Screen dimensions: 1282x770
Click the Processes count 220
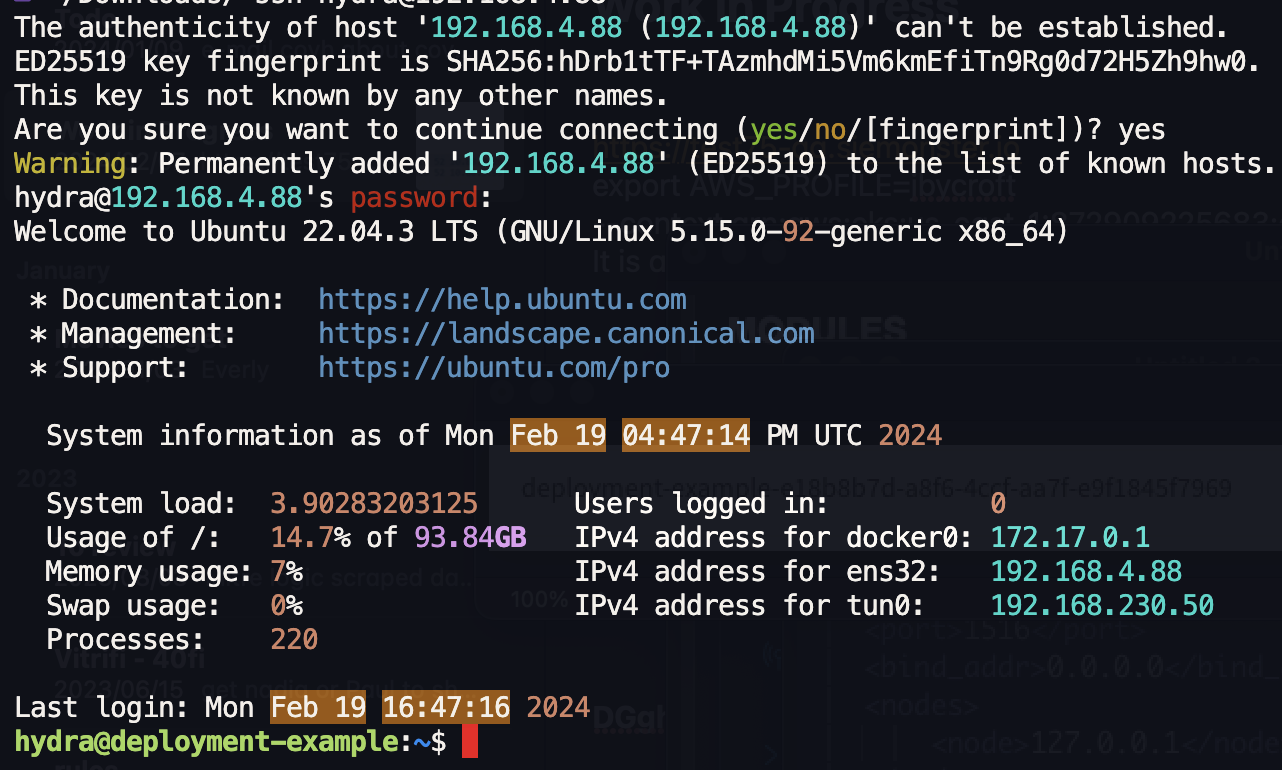pyautogui.click(x=294, y=640)
